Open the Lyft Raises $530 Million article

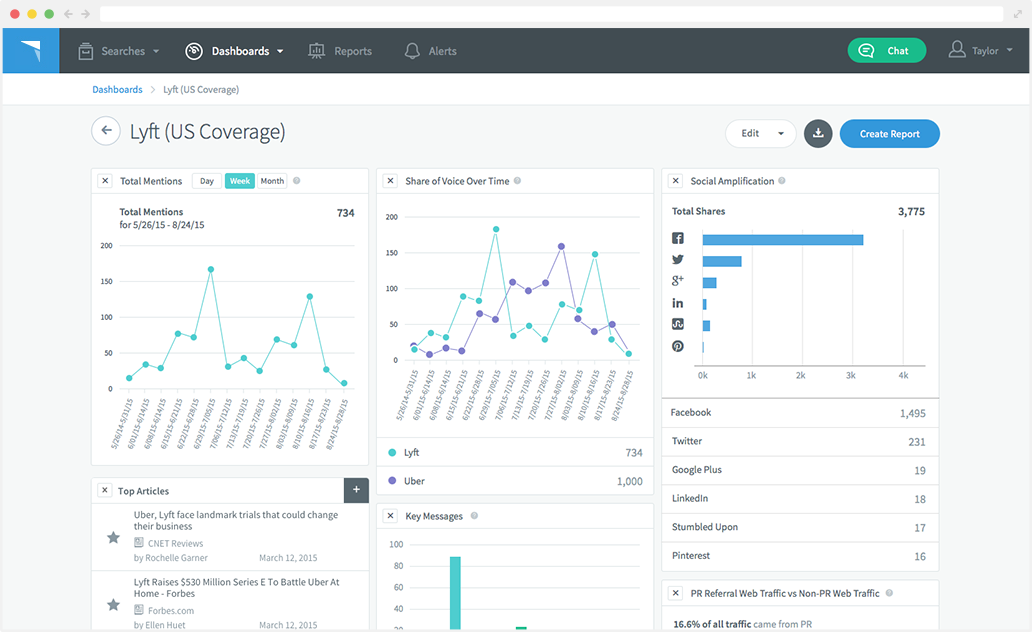tap(236, 588)
